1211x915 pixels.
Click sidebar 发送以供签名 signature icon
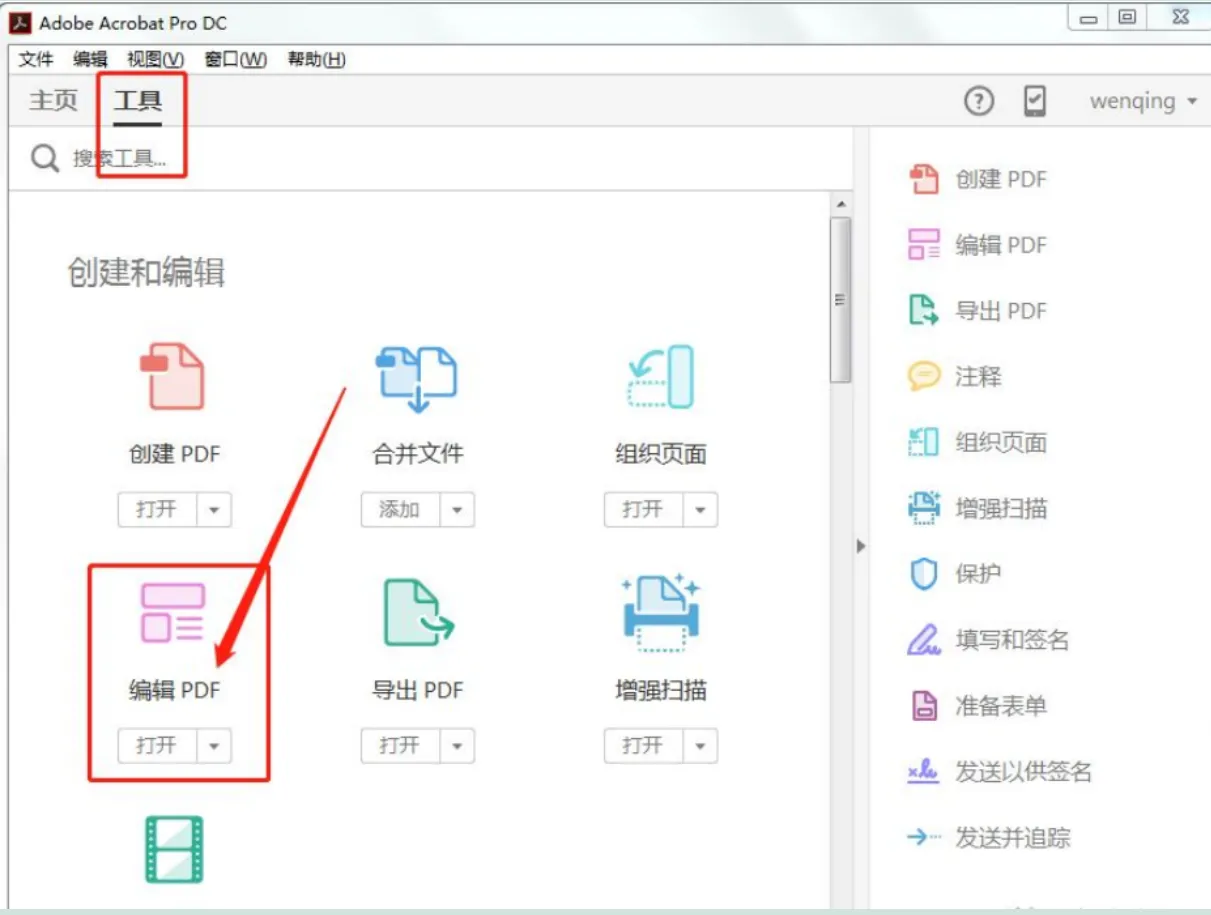924,772
